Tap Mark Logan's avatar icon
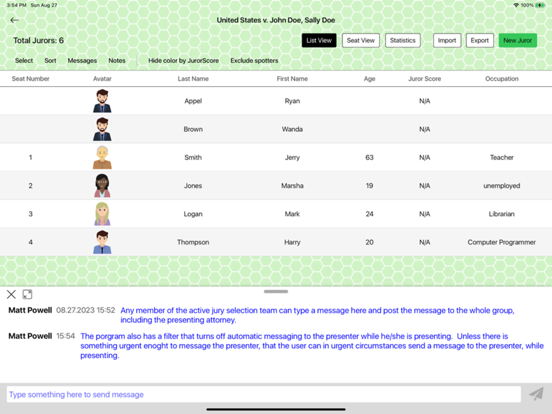Viewport: 552px width, 414px height. click(102, 214)
